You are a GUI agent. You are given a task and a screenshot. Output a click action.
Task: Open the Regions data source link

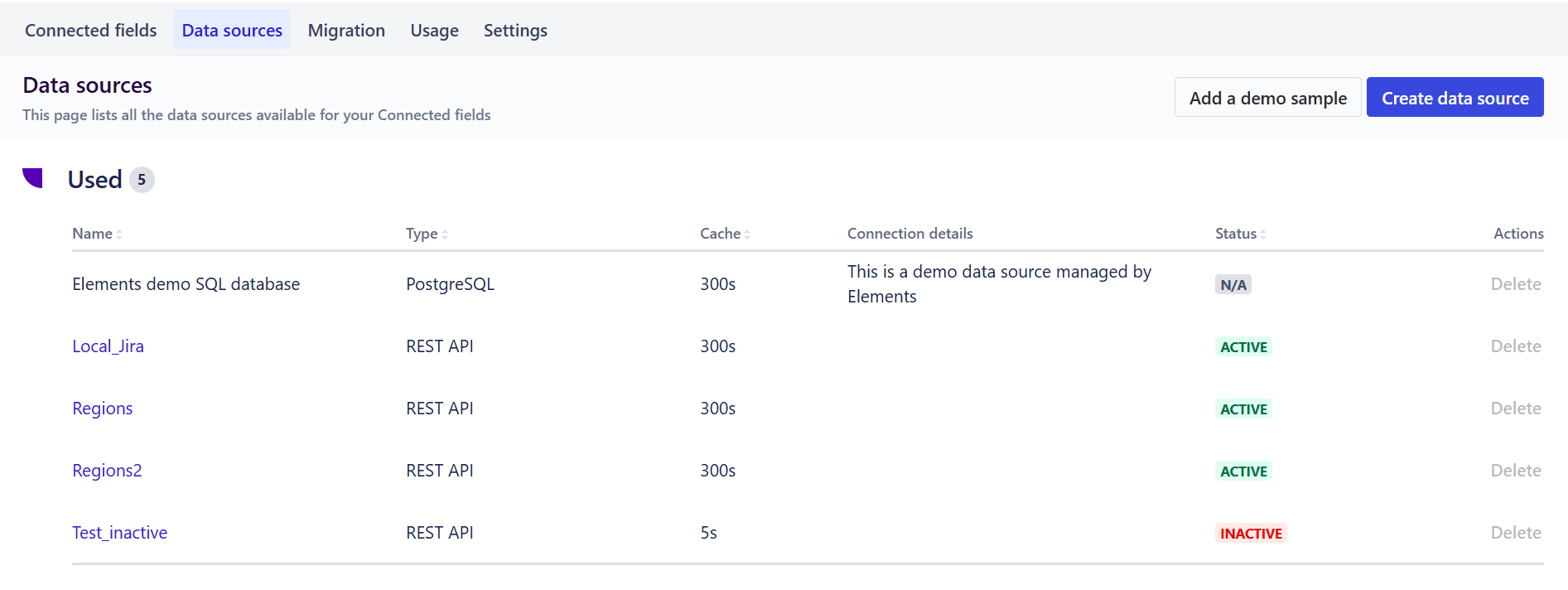[102, 409]
